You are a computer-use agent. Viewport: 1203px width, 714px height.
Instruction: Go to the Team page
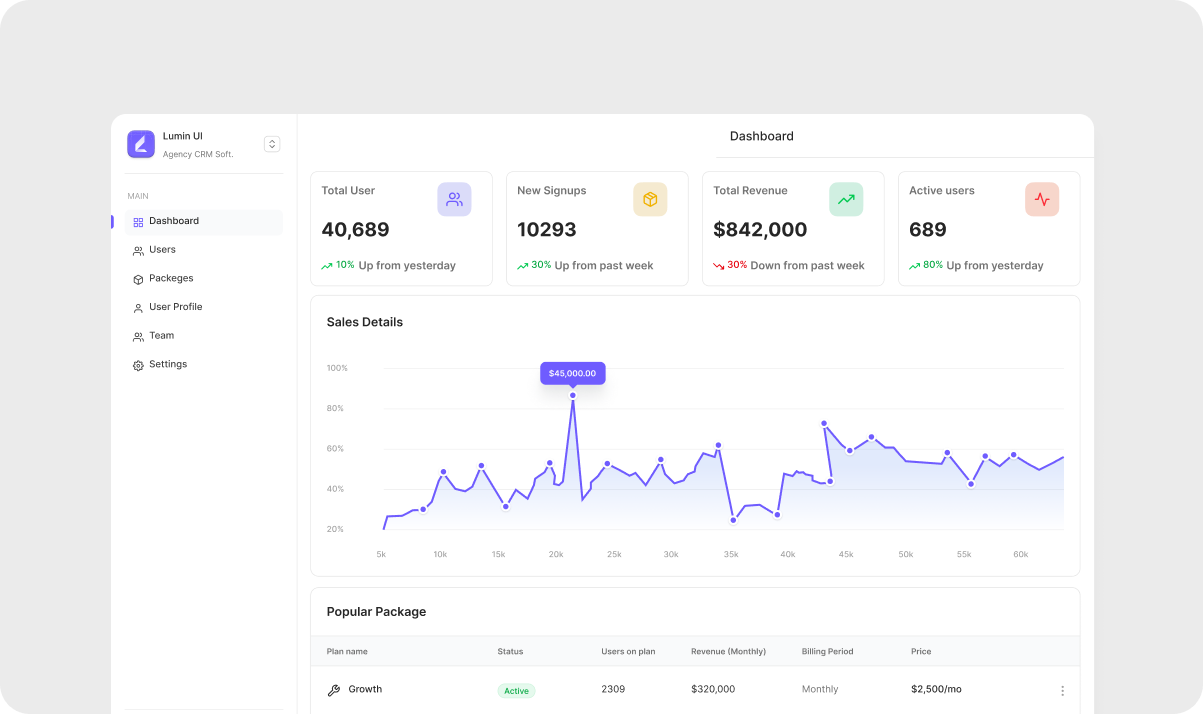click(x=161, y=336)
